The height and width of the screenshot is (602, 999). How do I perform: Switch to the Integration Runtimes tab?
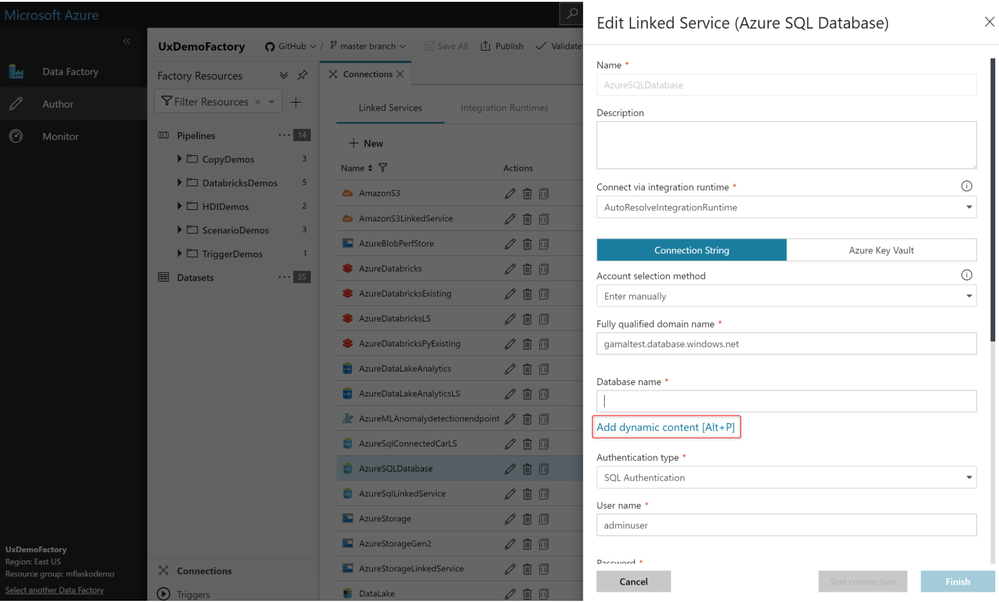504,108
